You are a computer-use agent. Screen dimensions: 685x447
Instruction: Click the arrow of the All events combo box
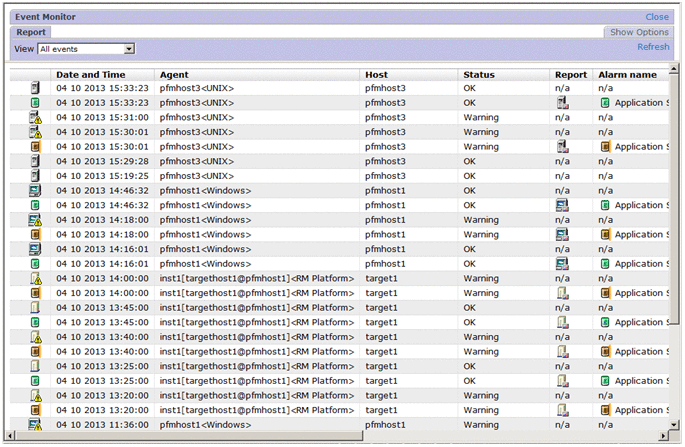tap(129, 48)
